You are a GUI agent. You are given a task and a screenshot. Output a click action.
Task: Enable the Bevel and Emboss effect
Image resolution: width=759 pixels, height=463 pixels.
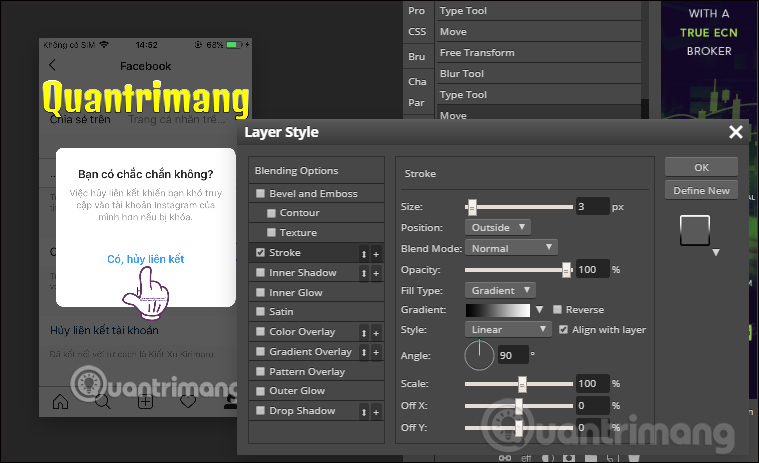click(260, 194)
